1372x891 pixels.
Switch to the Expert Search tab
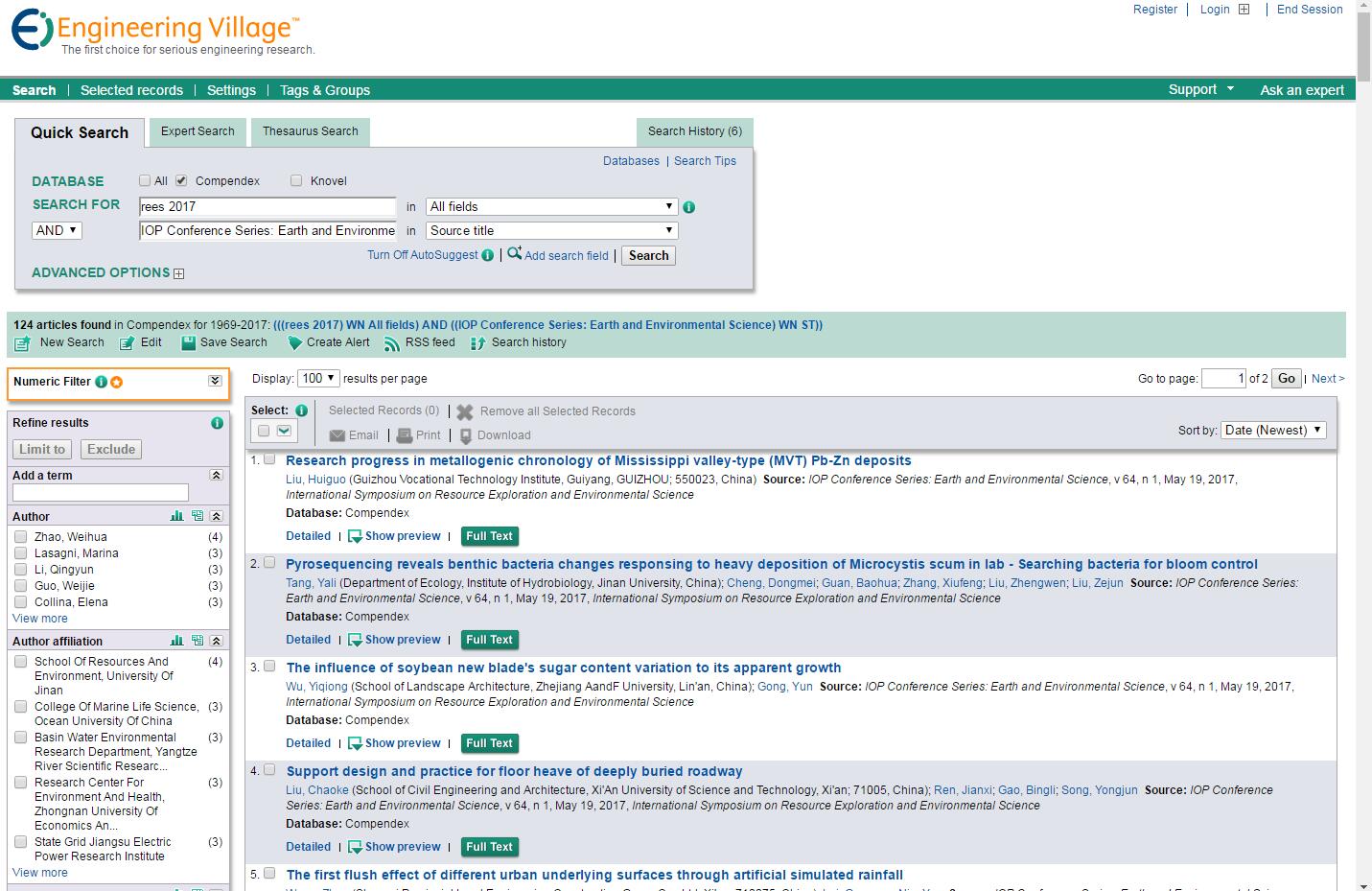[x=198, y=131]
